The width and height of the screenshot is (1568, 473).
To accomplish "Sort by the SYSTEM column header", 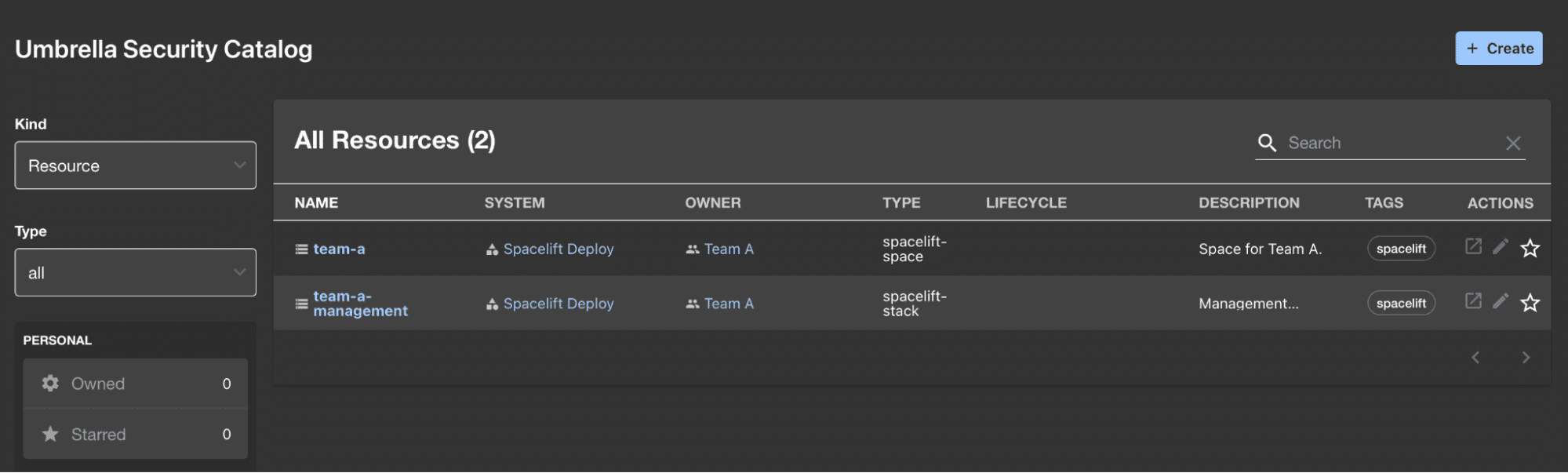I will [515, 203].
